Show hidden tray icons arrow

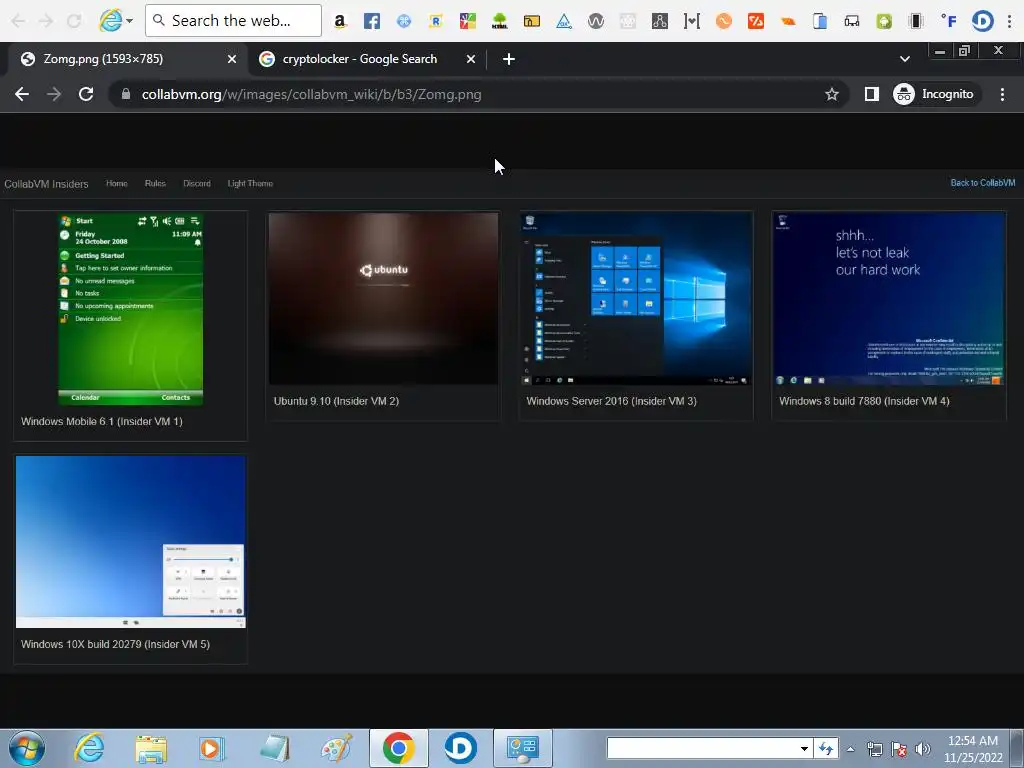(x=850, y=749)
